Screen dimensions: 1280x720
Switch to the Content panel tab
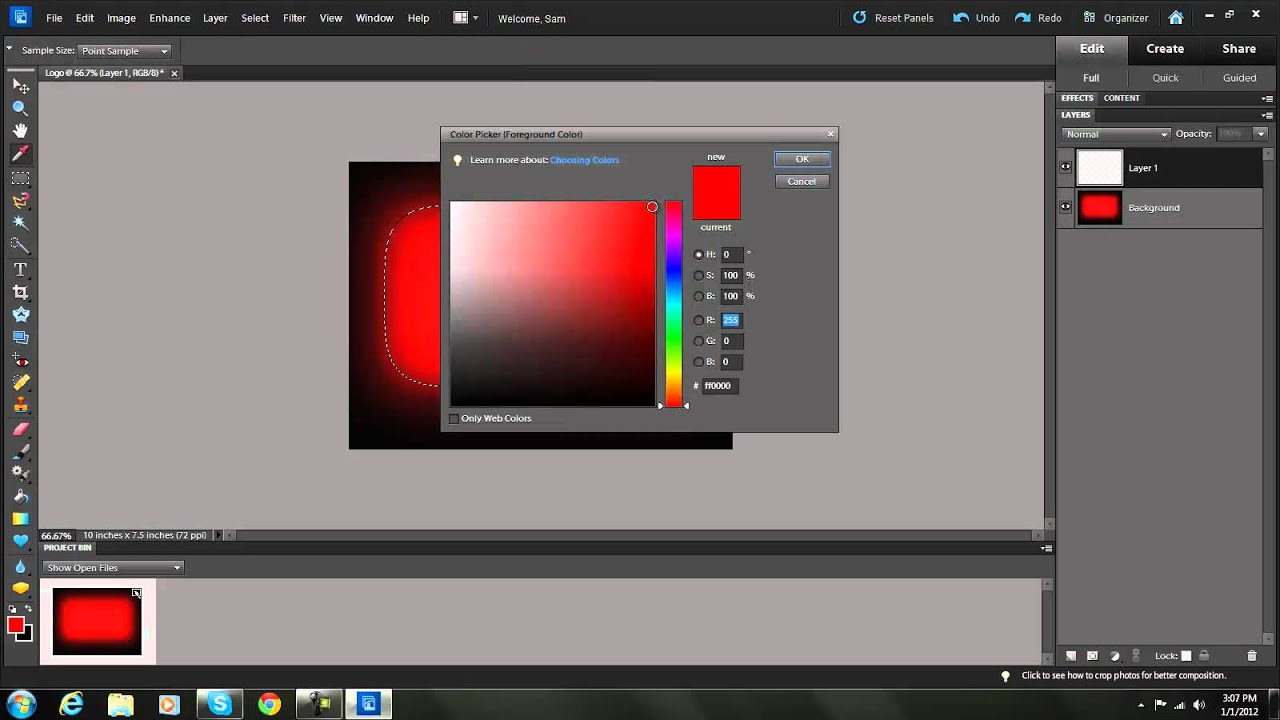point(1121,98)
